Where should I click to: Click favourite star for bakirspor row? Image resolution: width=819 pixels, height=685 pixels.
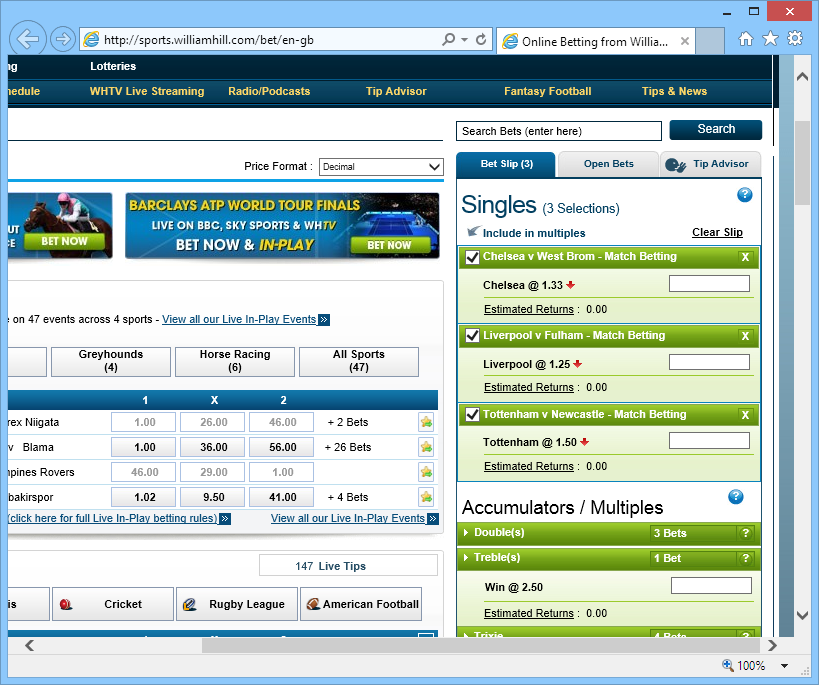click(x=426, y=497)
